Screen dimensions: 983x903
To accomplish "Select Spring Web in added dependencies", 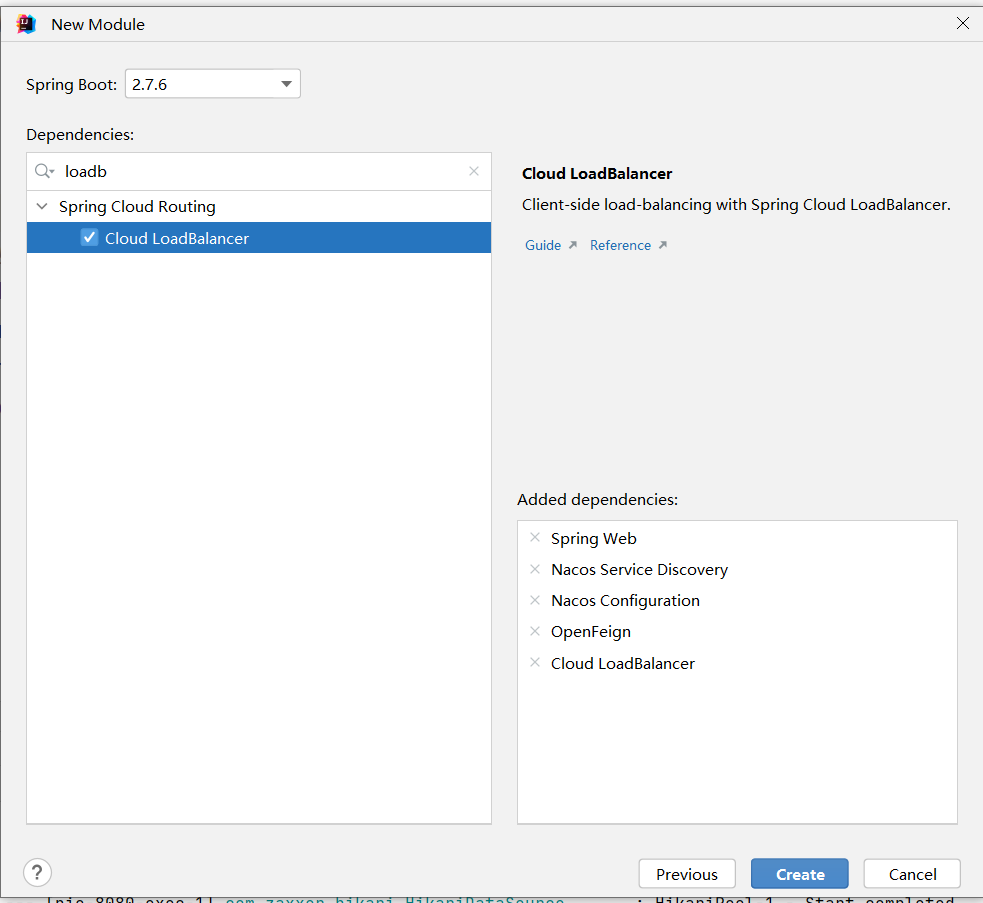I will [594, 539].
